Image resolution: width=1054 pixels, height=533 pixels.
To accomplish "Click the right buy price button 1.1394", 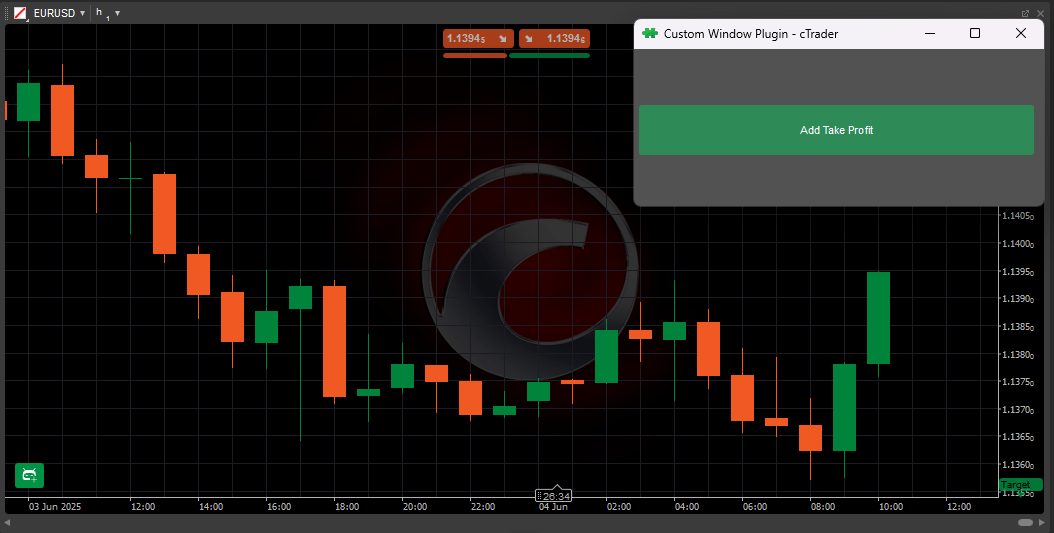I will pos(554,39).
